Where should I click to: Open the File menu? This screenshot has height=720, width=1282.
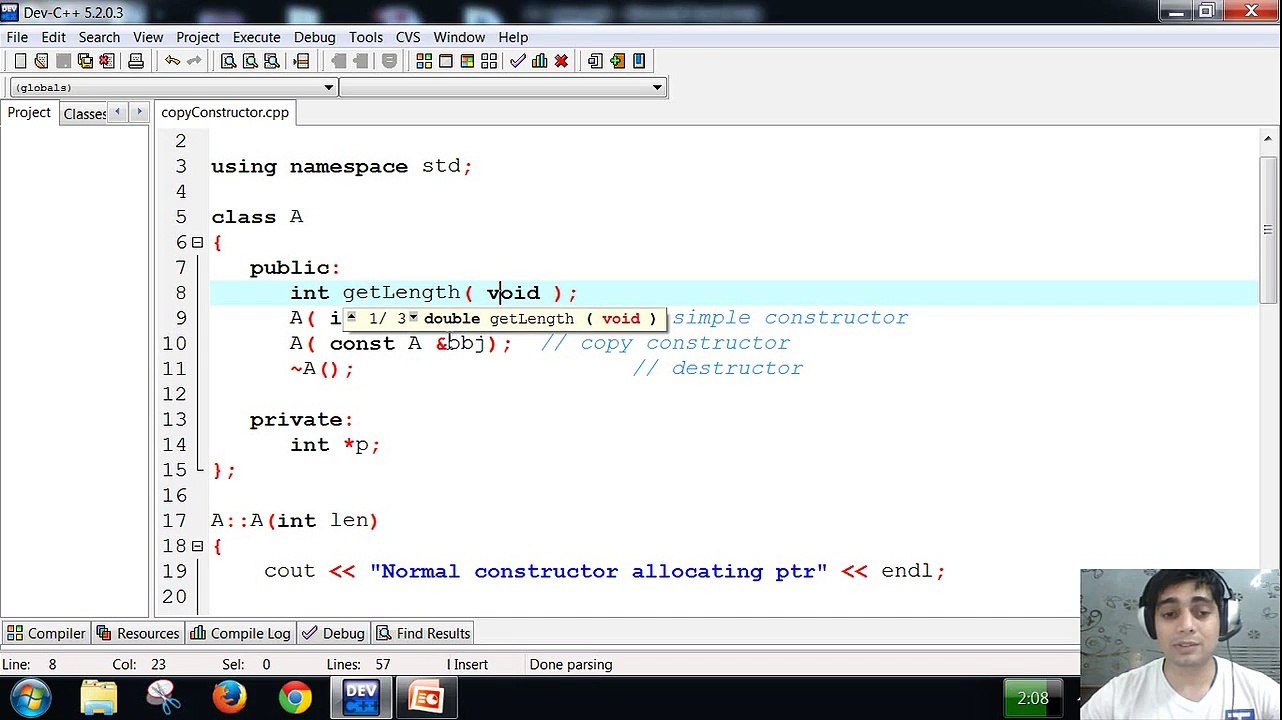click(17, 37)
